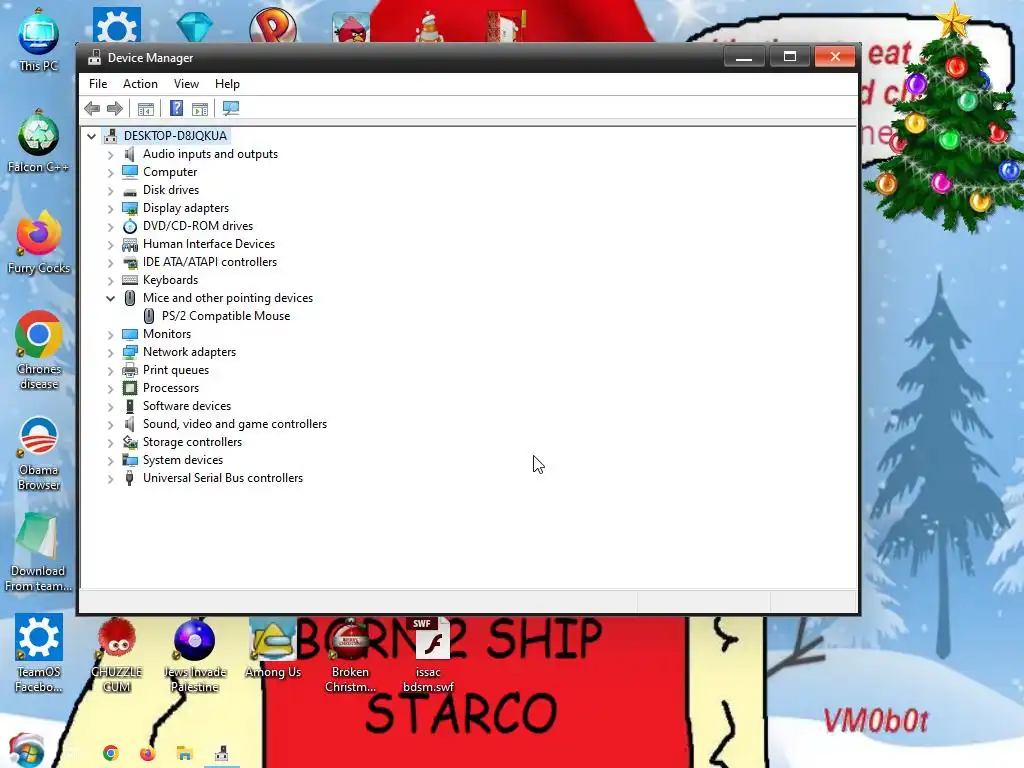The height and width of the screenshot is (768, 1024).
Task: Click the Show/Hide Action Pane toolbar icon
Action: (200, 108)
